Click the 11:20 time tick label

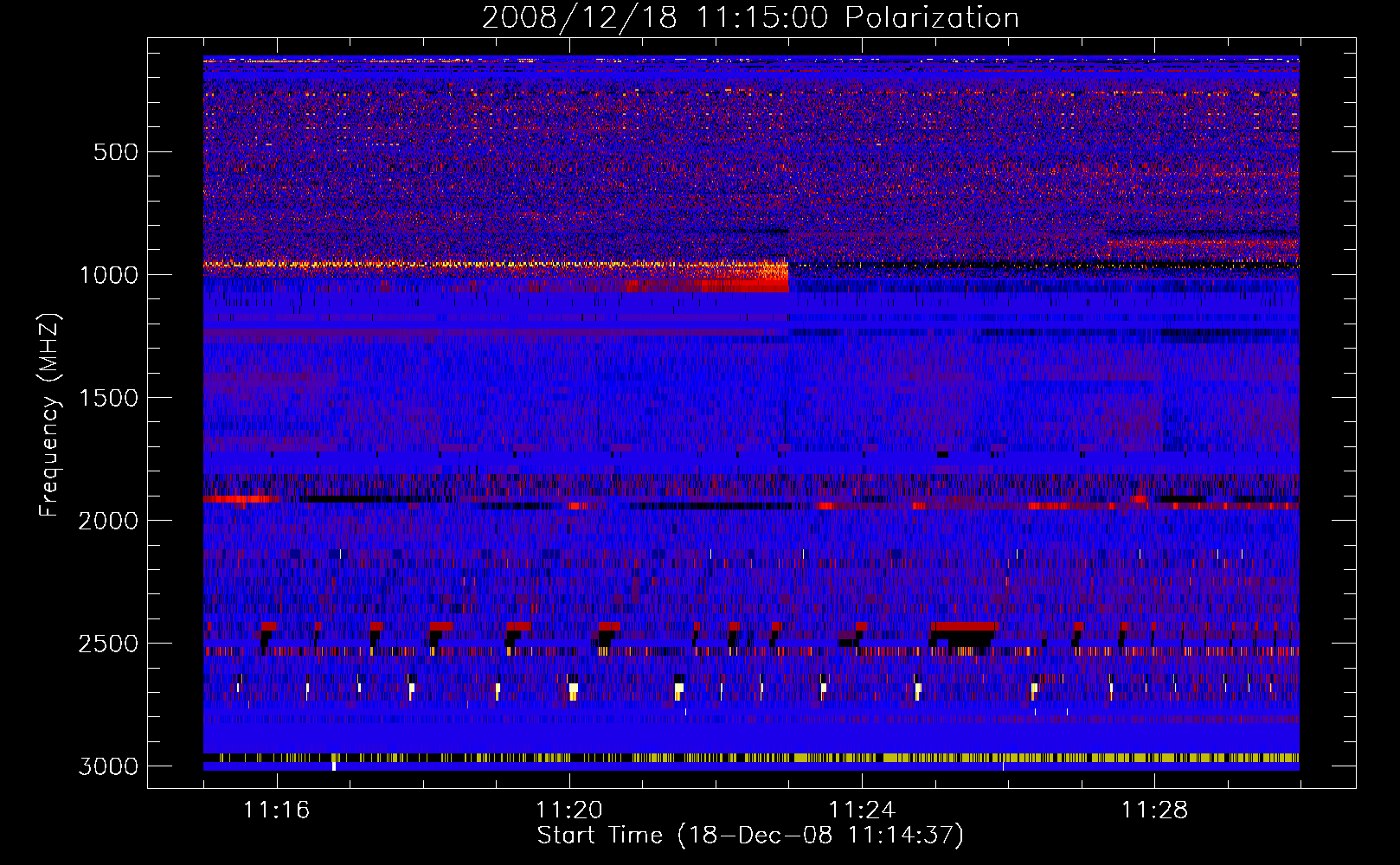coord(569,811)
